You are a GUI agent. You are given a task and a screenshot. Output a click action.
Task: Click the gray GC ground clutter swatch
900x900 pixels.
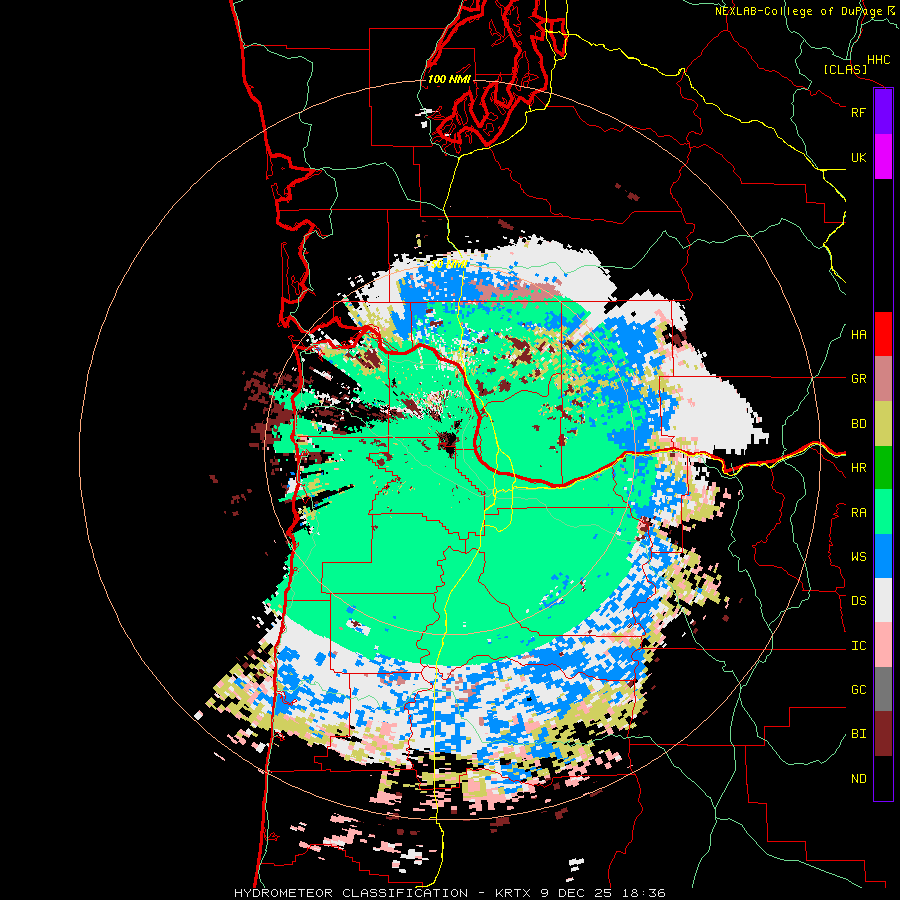point(883,689)
